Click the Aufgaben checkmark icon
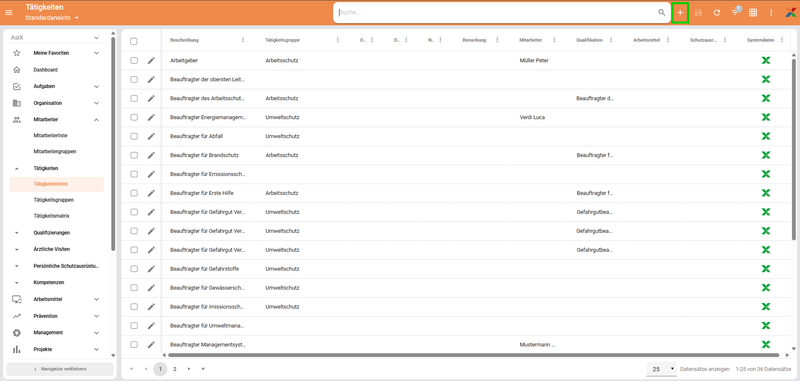 tap(17, 87)
